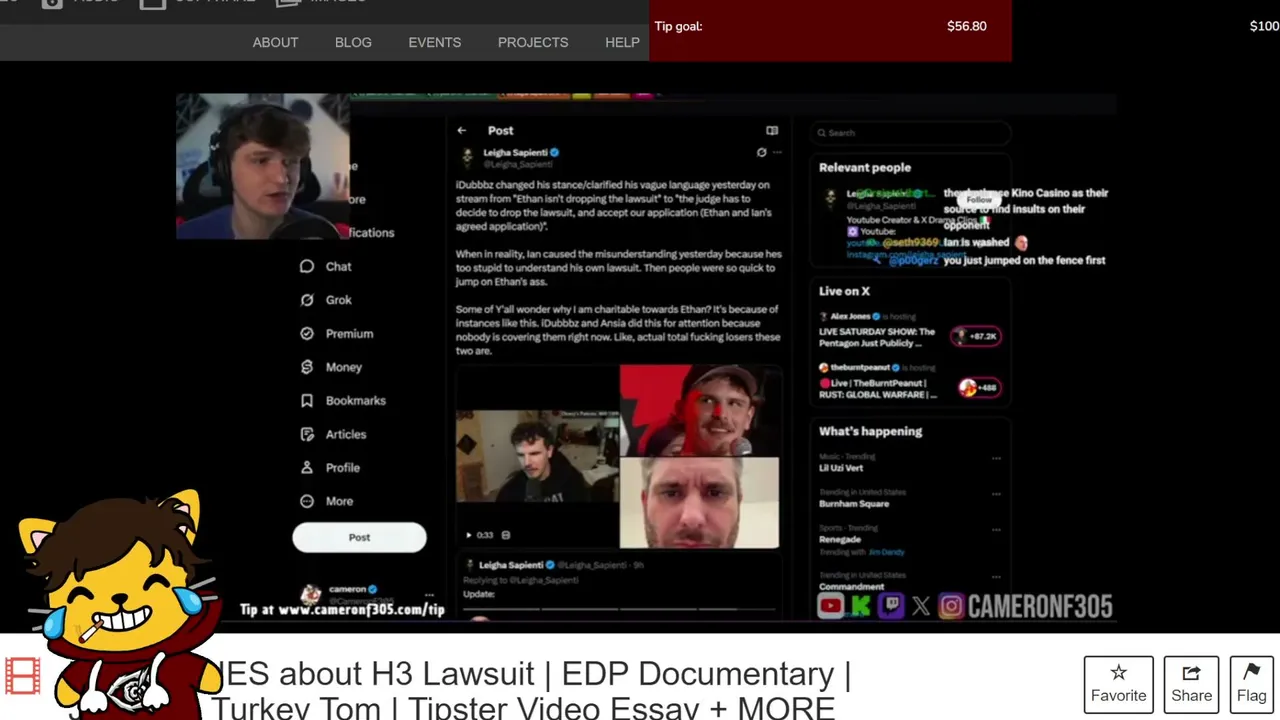The width and height of the screenshot is (1280, 720).
Task: Flag this item with the Flag button
Action: pyautogui.click(x=1251, y=684)
